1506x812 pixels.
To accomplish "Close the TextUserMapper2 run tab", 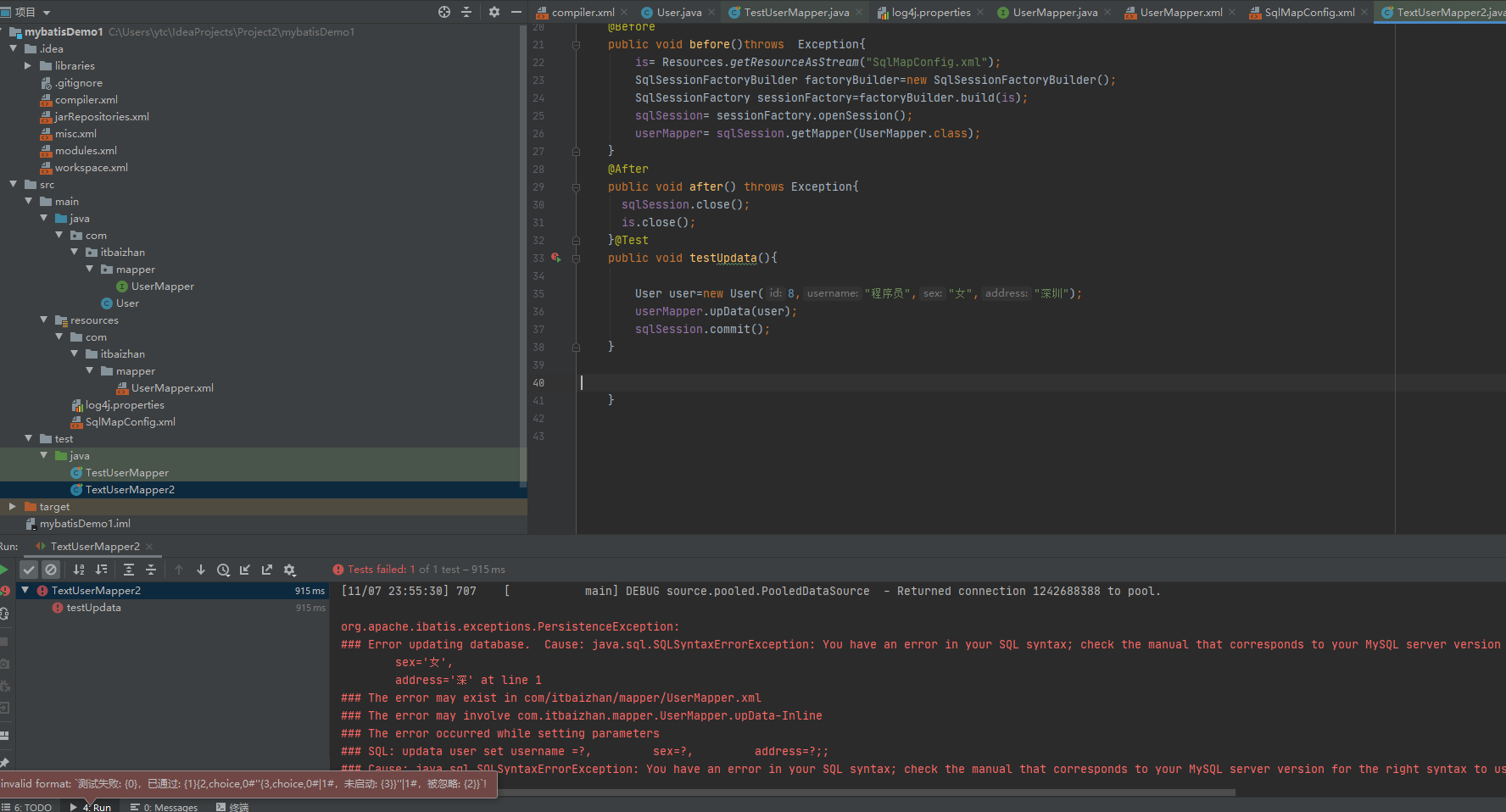I will [149, 547].
